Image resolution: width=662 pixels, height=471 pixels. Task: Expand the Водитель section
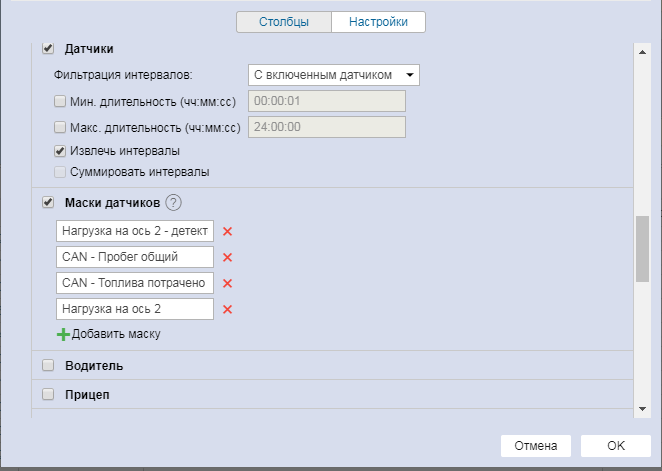point(48,366)
